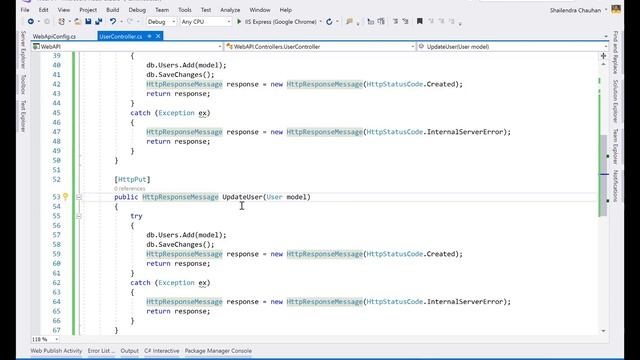Open the WebAPI.Controllers.UserController type dropdown
Screen dimensions: 640x360
(x=320, y=47)
